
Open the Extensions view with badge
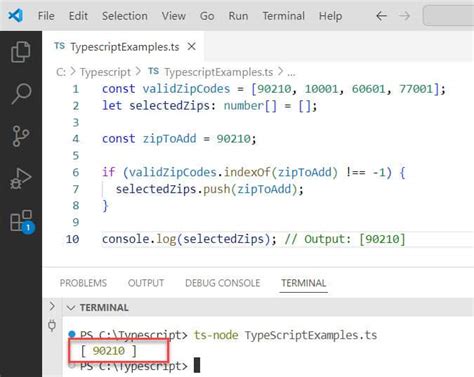pos(22,221)
